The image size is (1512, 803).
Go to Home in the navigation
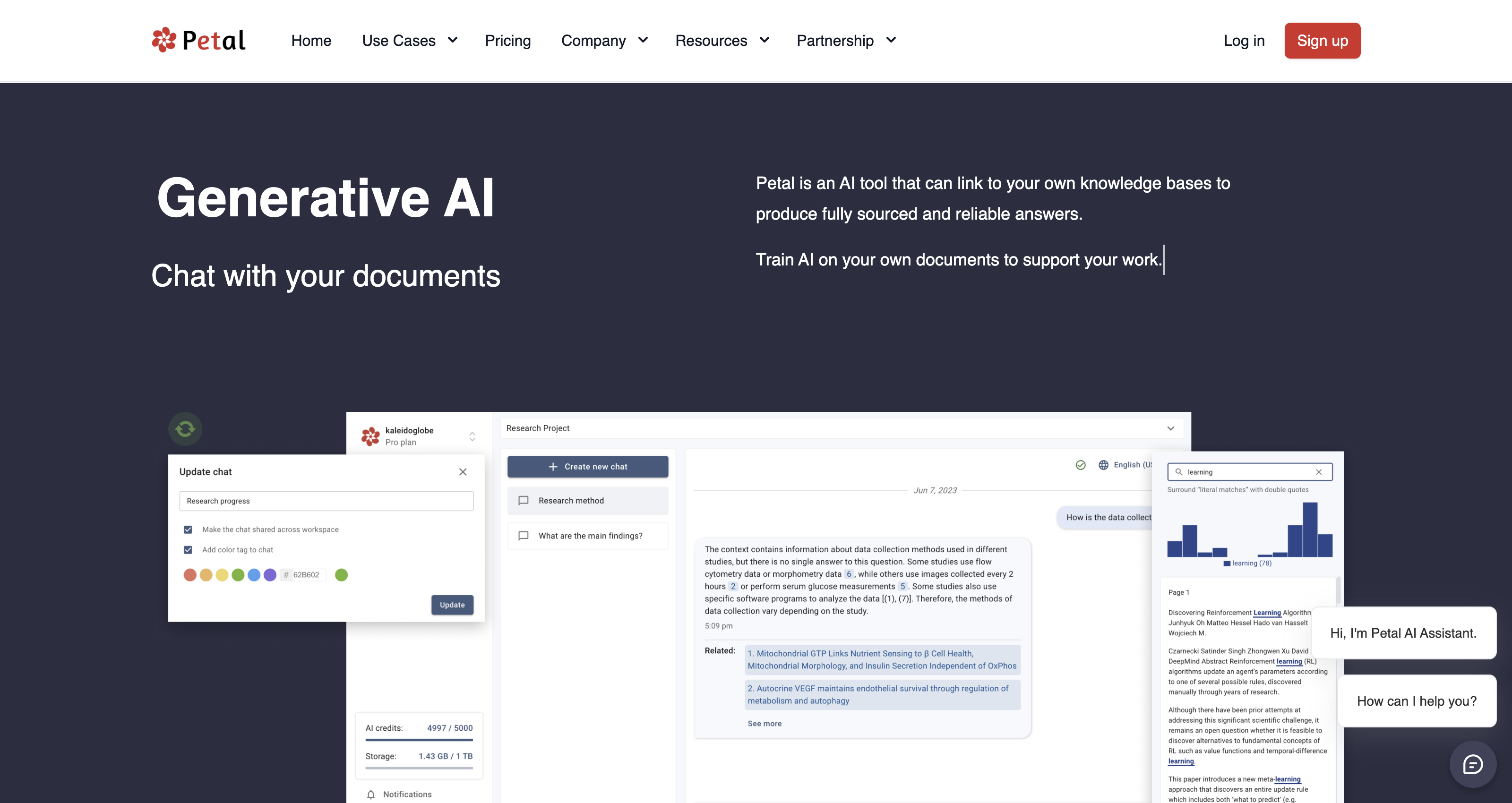[x=311, y=41]
